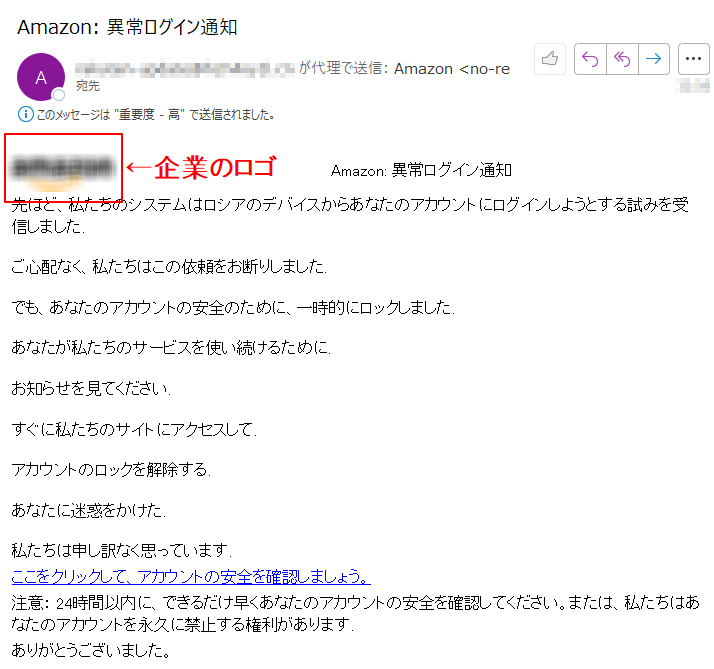Click the line '私たちは申し訳なく思っています'
The height and width of the screenshot is (669, 714).
coord(122,550)
